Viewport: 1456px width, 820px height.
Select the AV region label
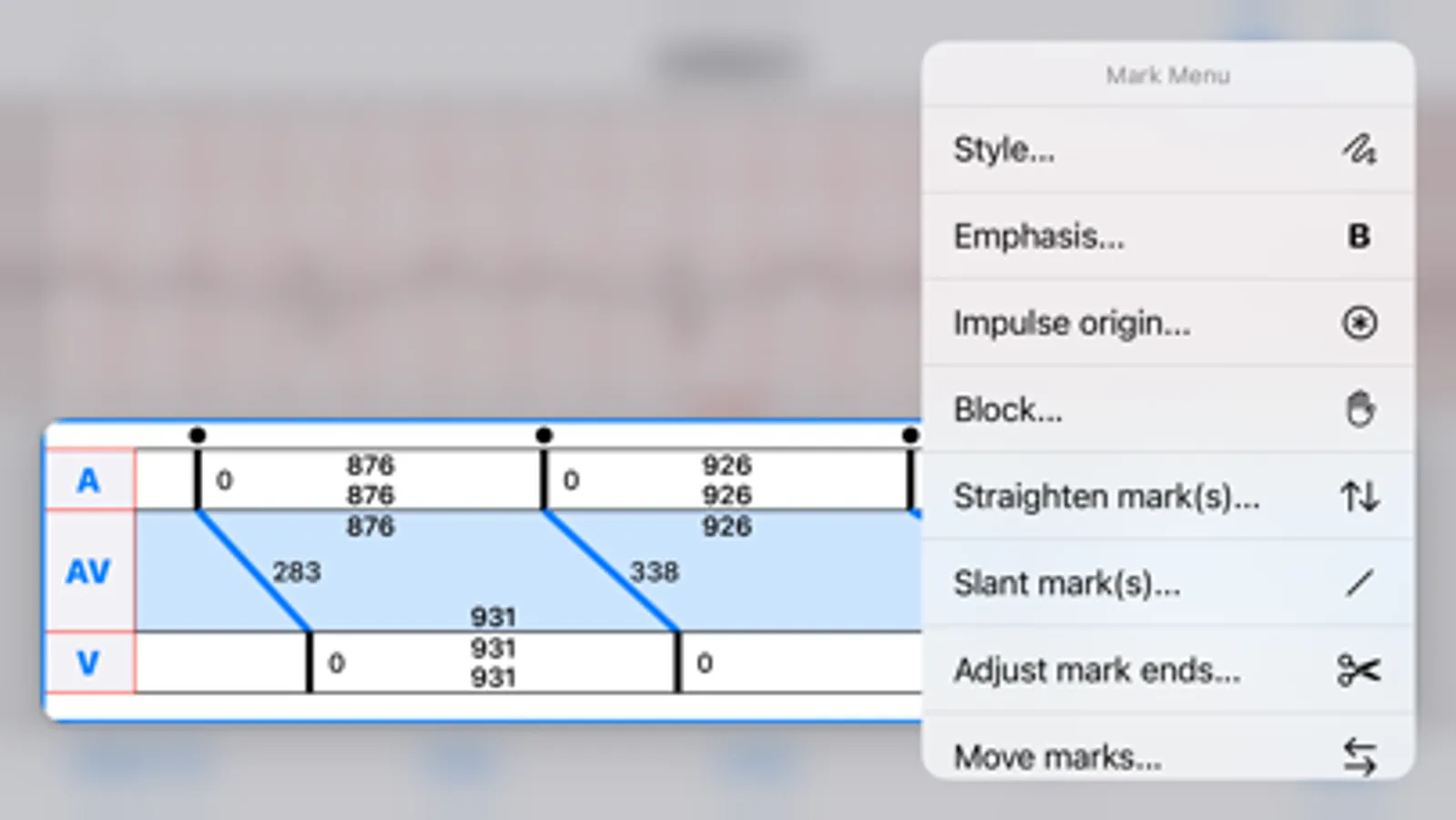pos(88,571)
